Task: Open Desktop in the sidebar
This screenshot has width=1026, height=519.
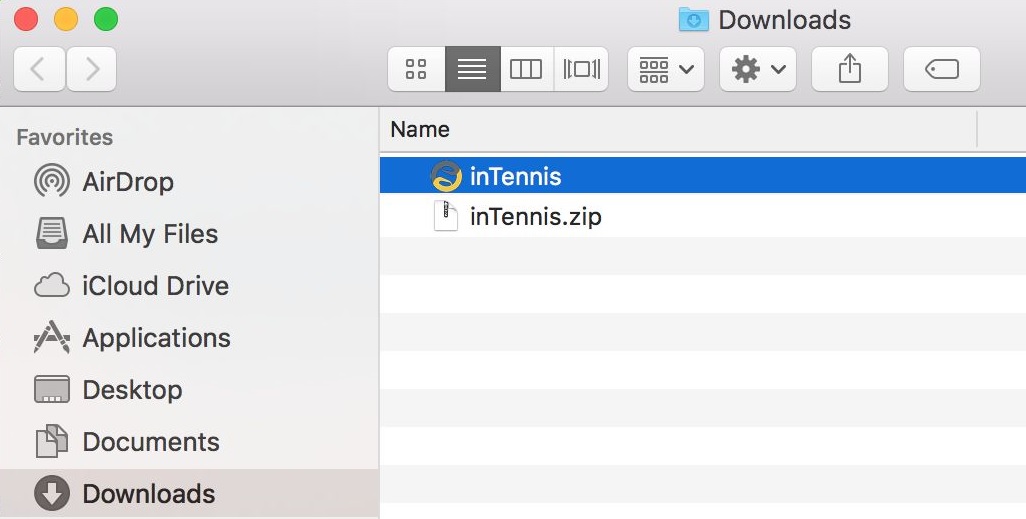Action: click(x=189, y=390)
